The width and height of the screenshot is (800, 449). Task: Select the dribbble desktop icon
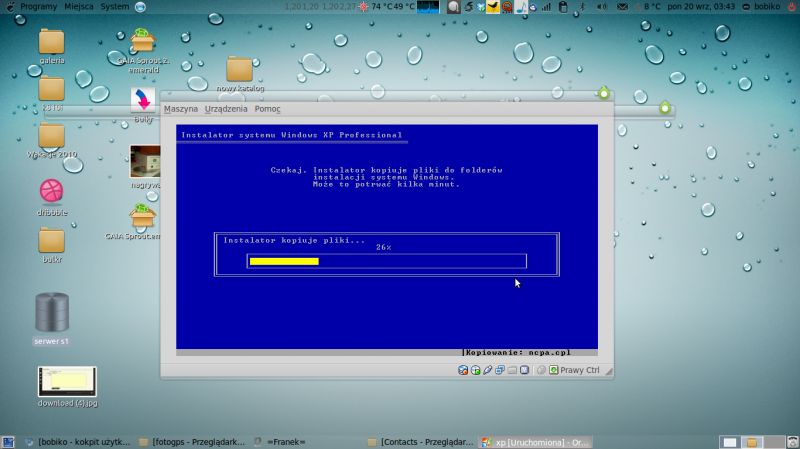[x=52, y=197]
